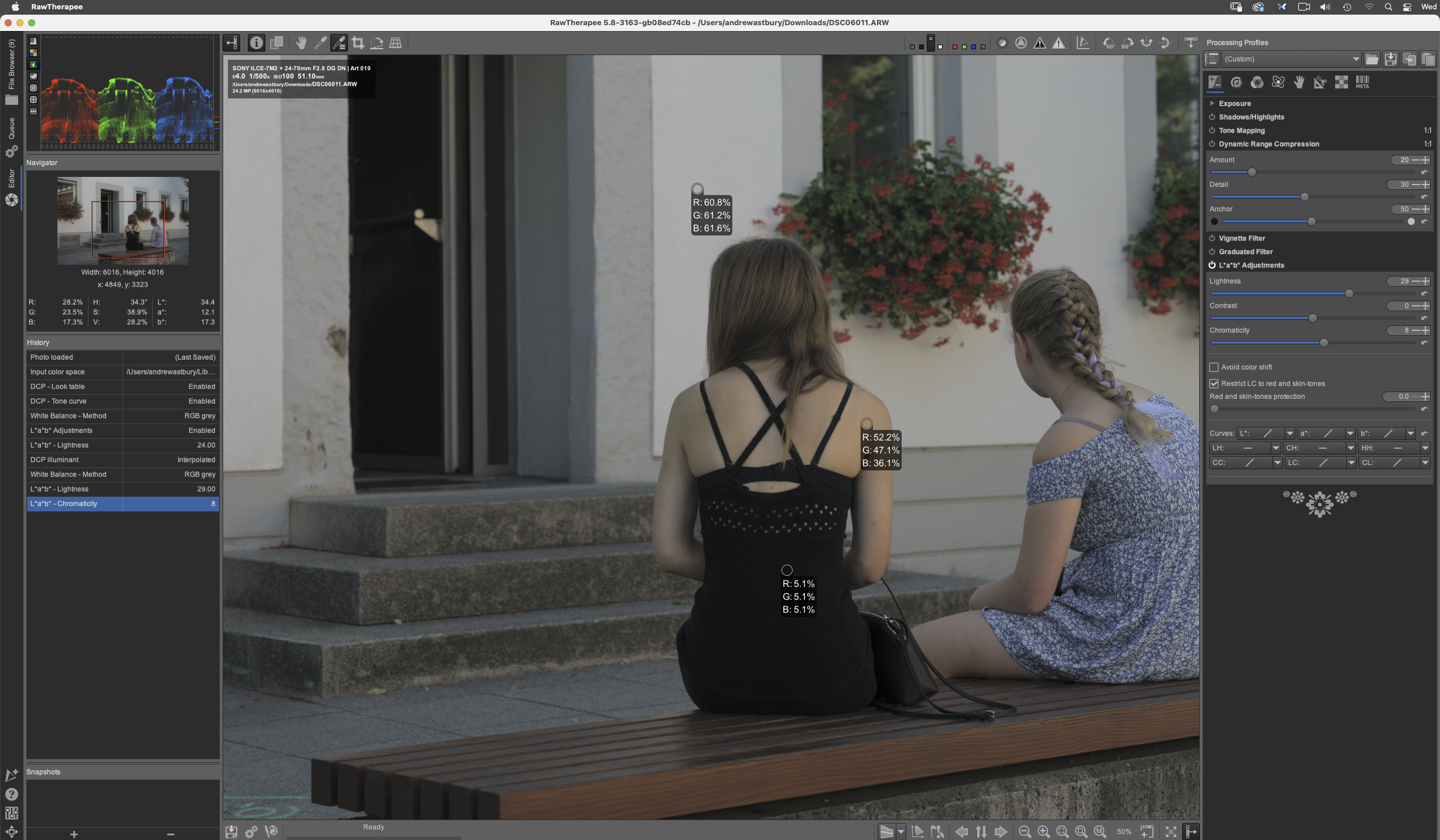This screenshot has width=1440, height=840.
Task: Save current processing profile
Action: (1390, 59)
